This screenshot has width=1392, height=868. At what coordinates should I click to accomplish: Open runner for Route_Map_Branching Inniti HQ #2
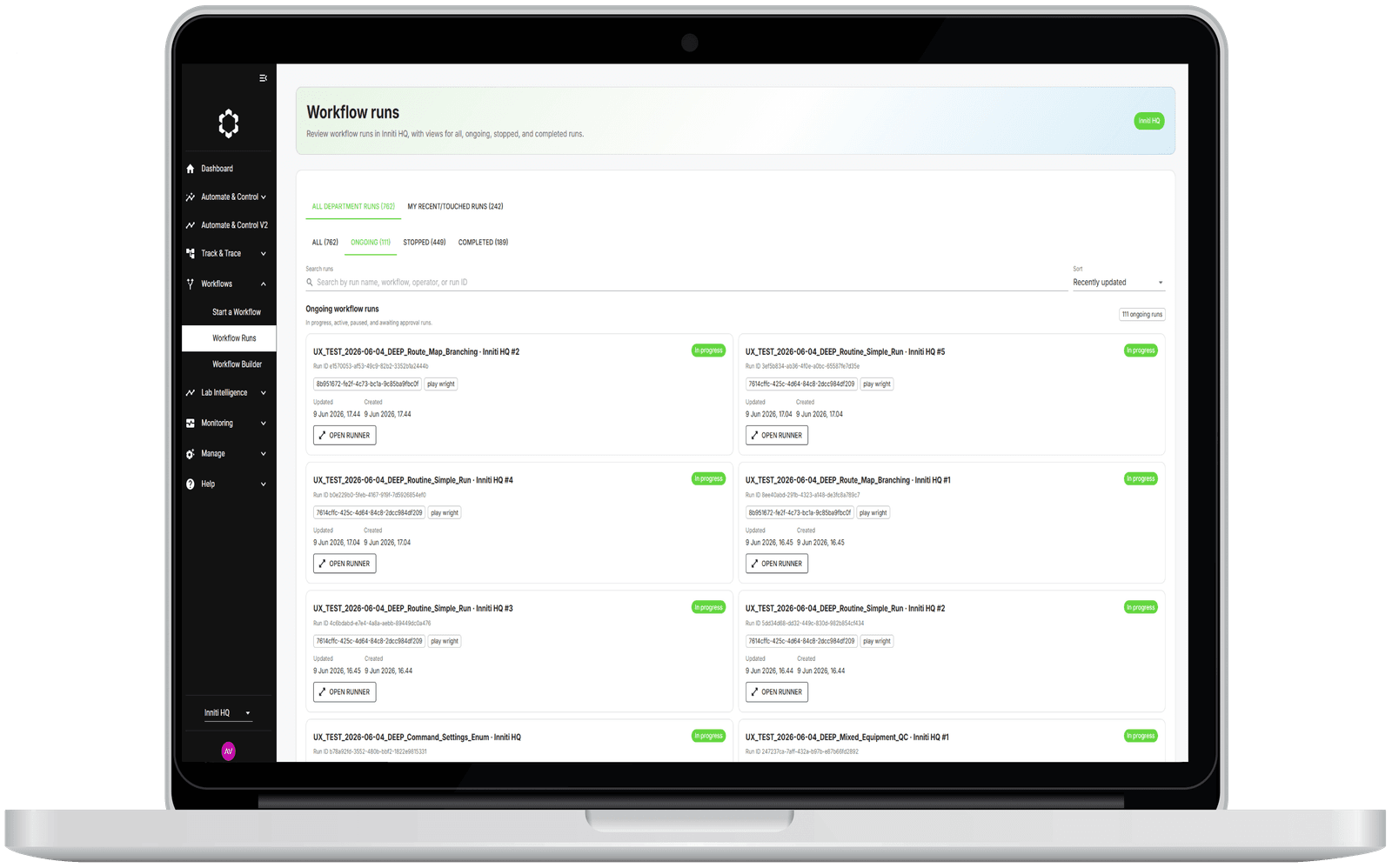(x=345, y=436)
